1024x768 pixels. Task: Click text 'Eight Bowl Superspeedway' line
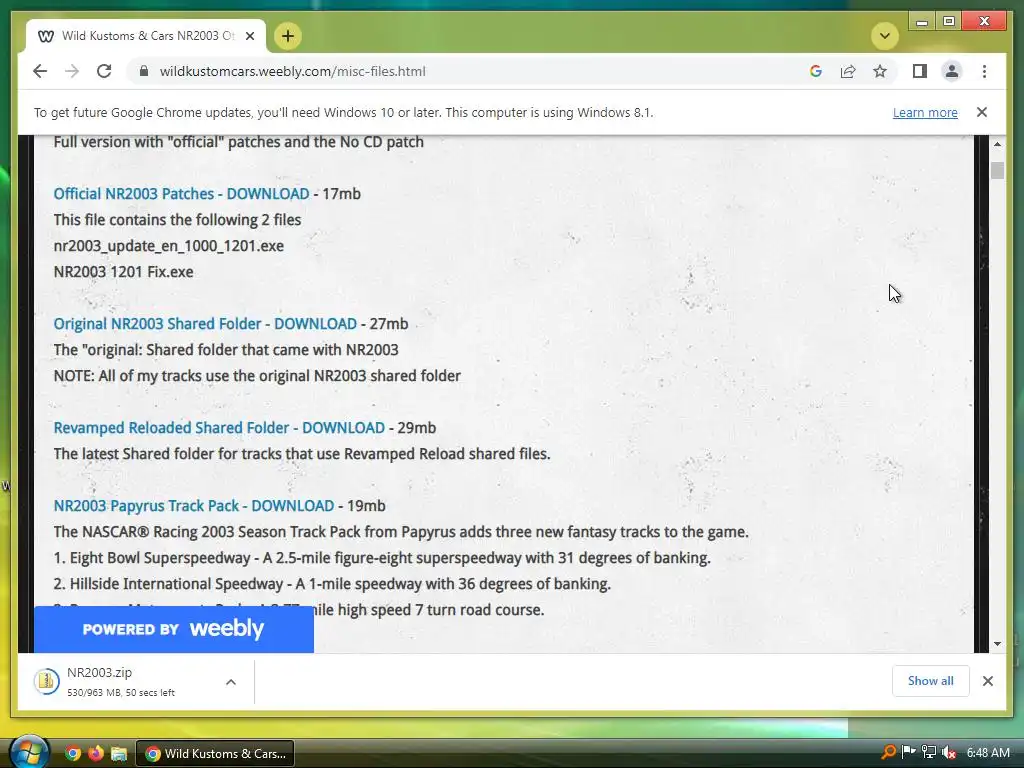click(x=382, y=558)
